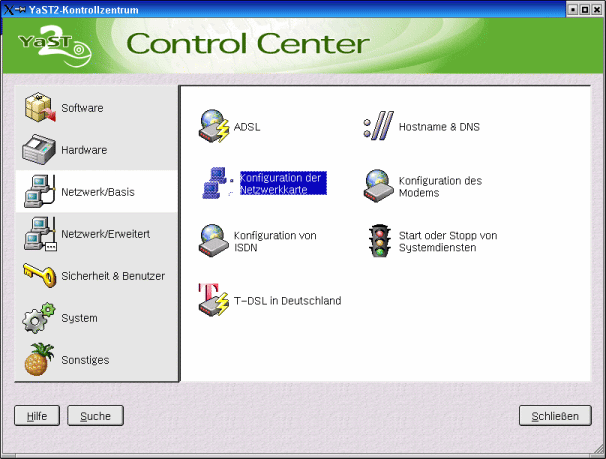
Task: Click the traffic light Systemdienste icon
Action: coord(380,241)
